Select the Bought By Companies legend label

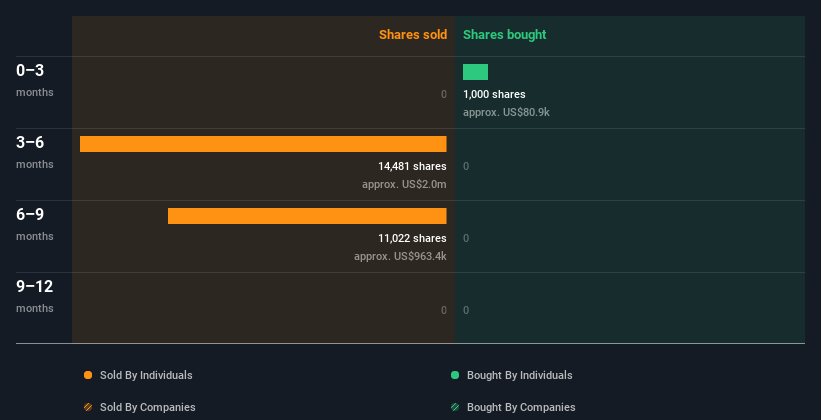point(521,407)
